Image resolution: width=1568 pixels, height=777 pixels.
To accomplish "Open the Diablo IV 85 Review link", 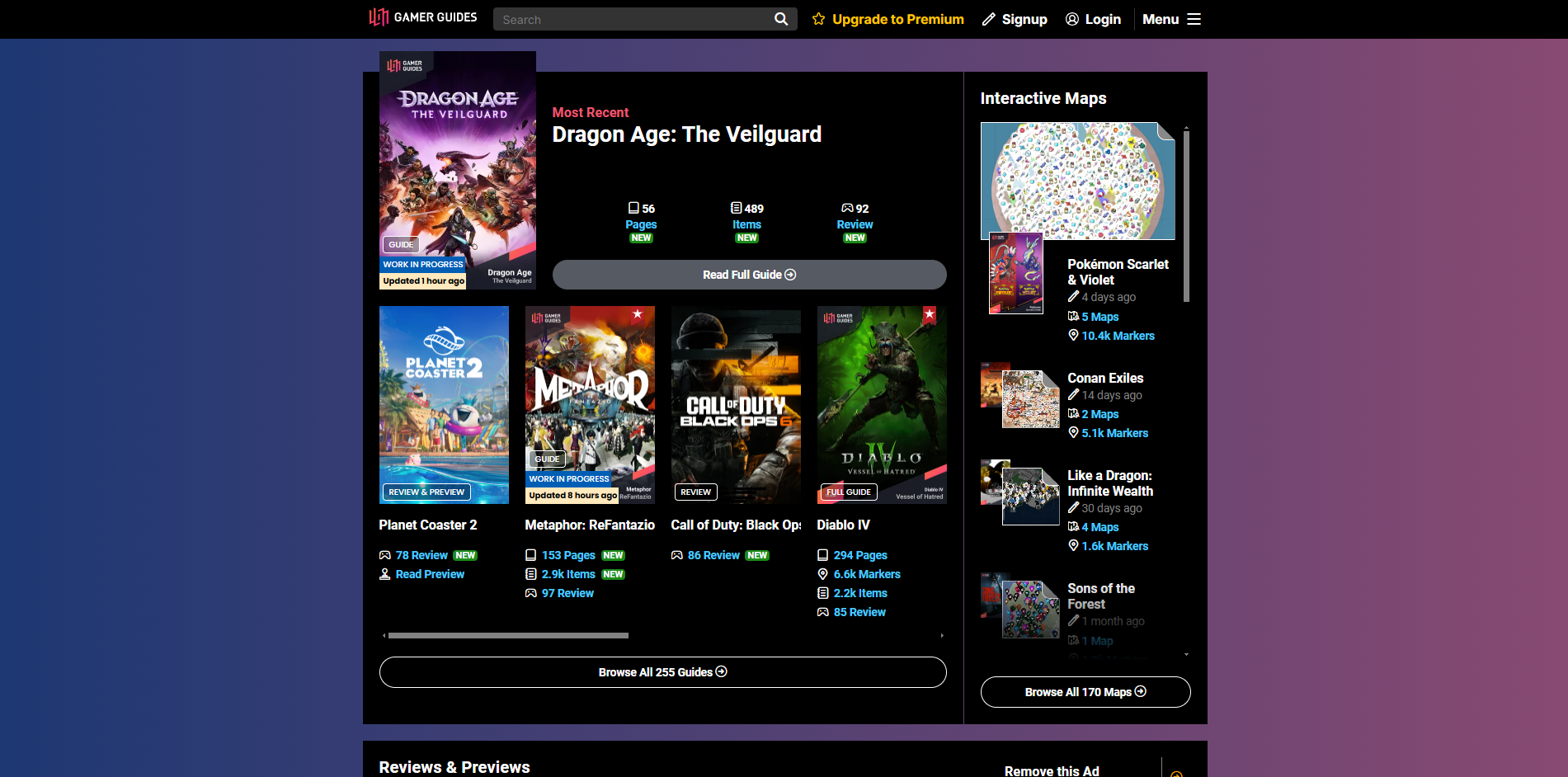I will (x=859, y=612).
